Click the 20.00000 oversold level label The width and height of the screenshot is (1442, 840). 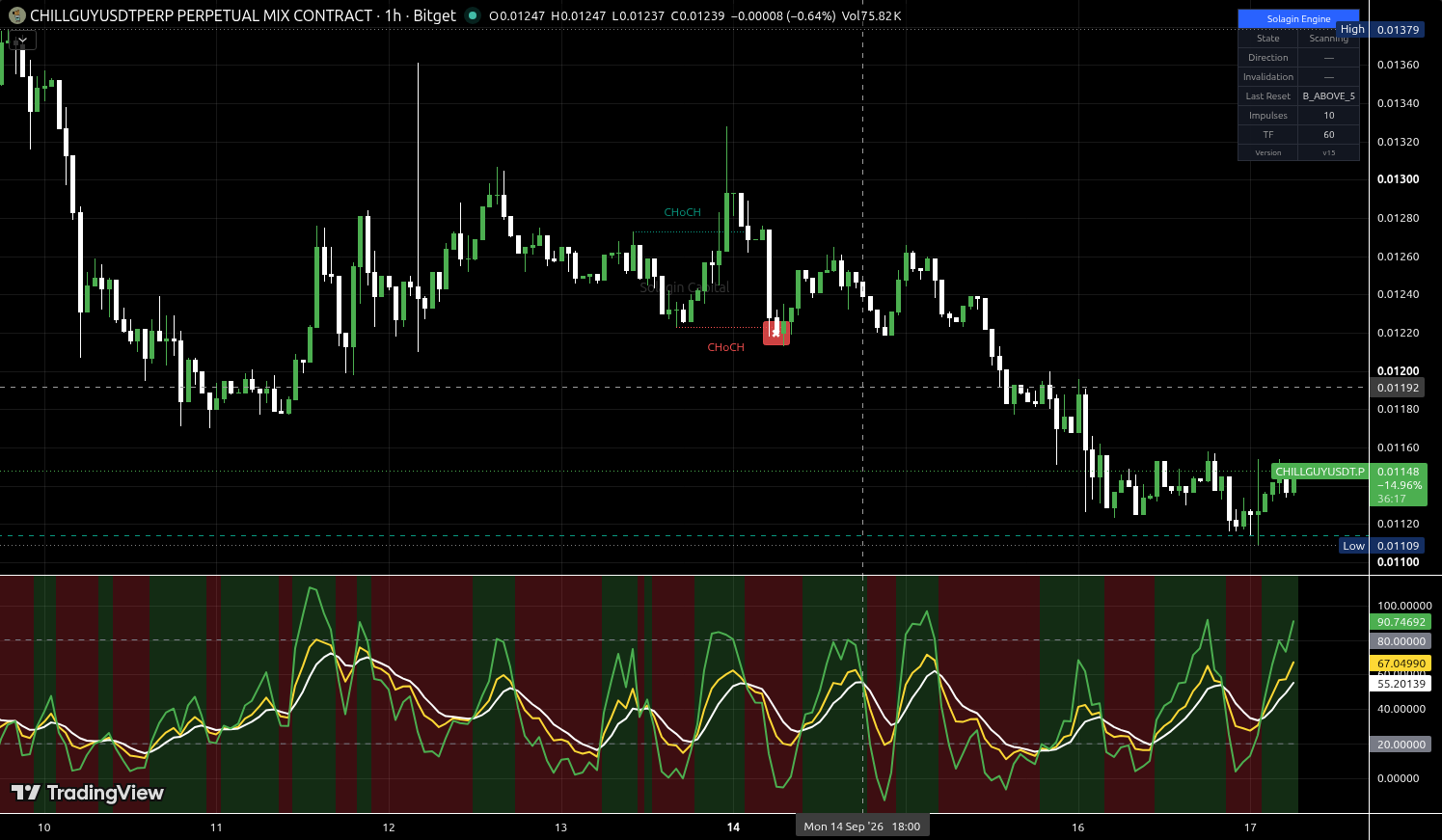(x=1401, y=745)
